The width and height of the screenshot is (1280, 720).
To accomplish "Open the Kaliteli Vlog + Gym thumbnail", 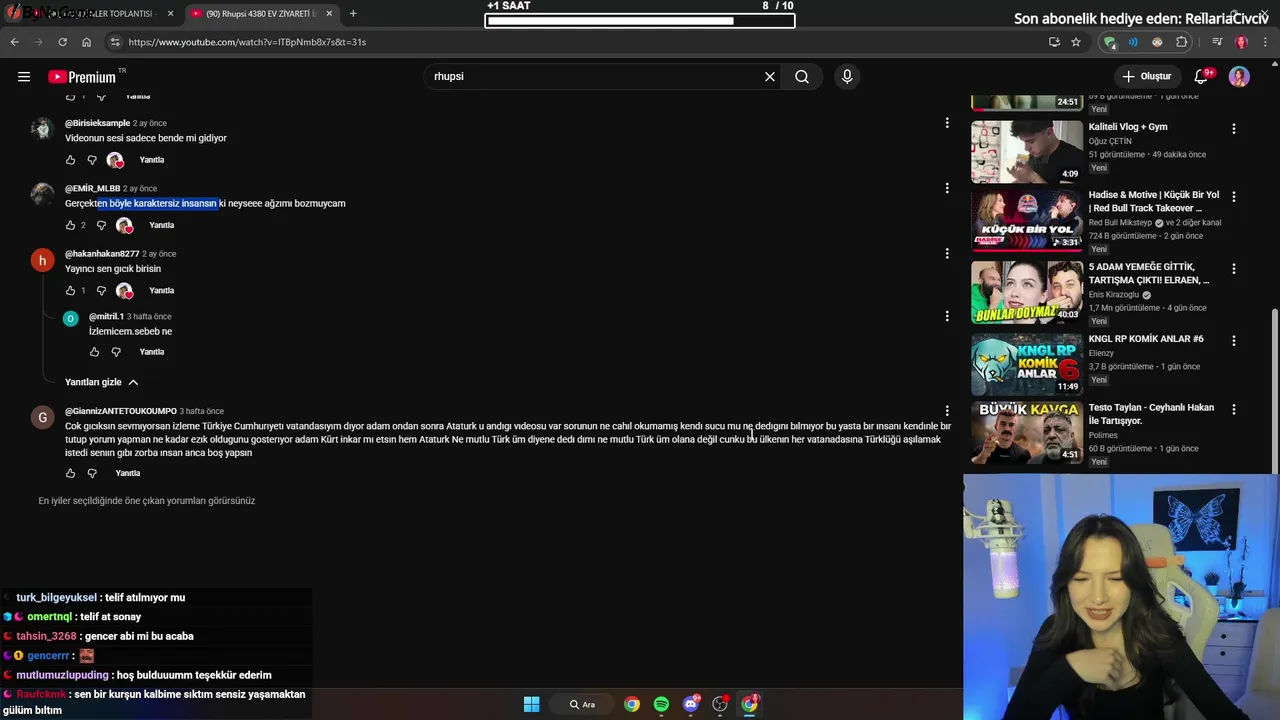I will [1027, 152].
